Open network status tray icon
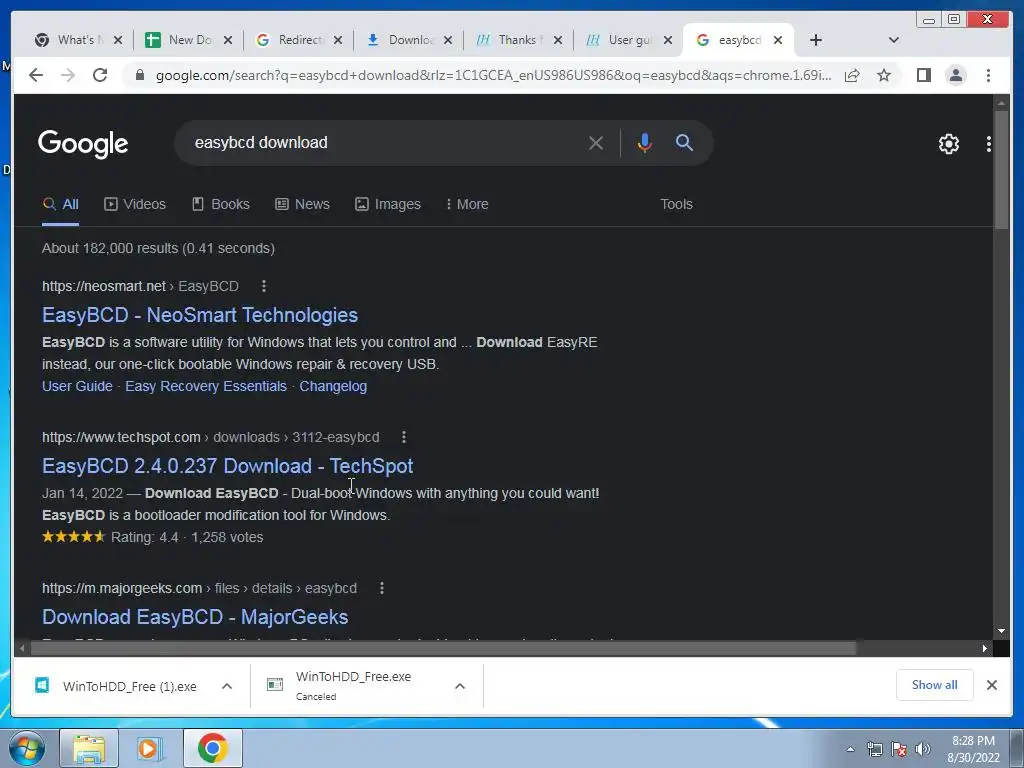 pos(874,749)
